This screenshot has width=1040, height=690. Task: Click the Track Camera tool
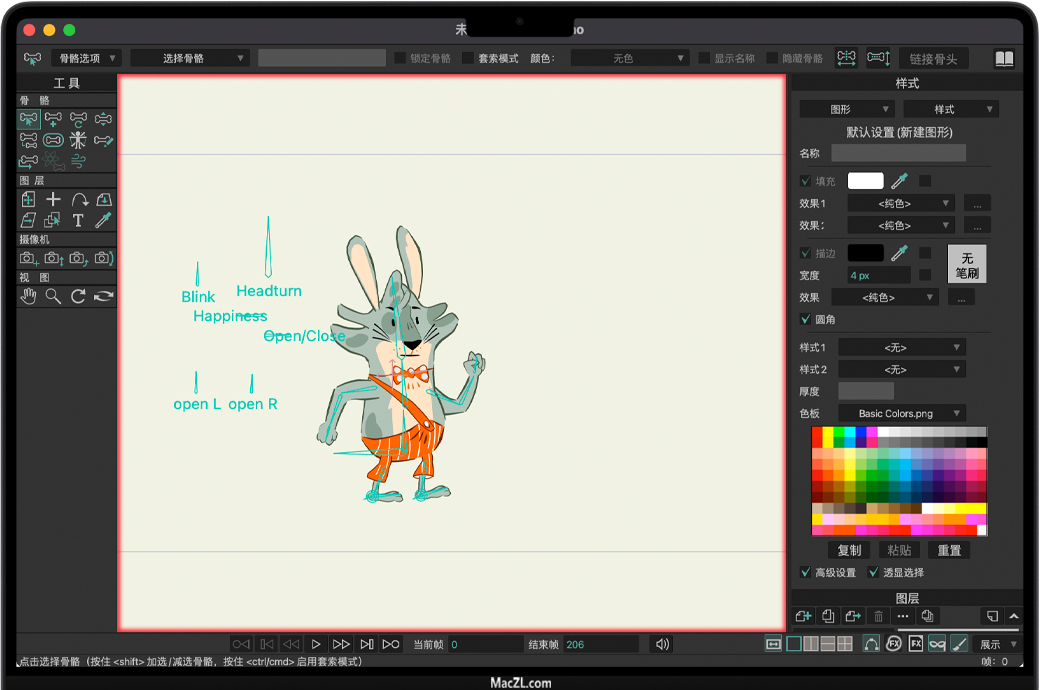click(28, 259)
